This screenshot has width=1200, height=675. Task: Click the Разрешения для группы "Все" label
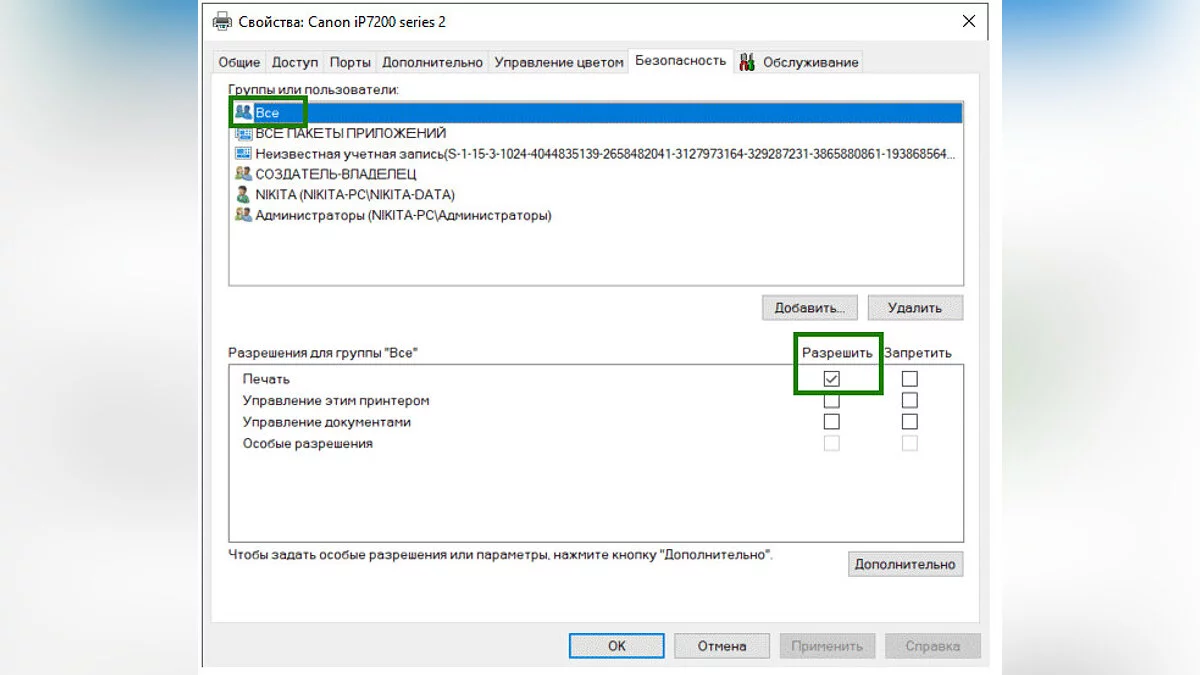322,353
